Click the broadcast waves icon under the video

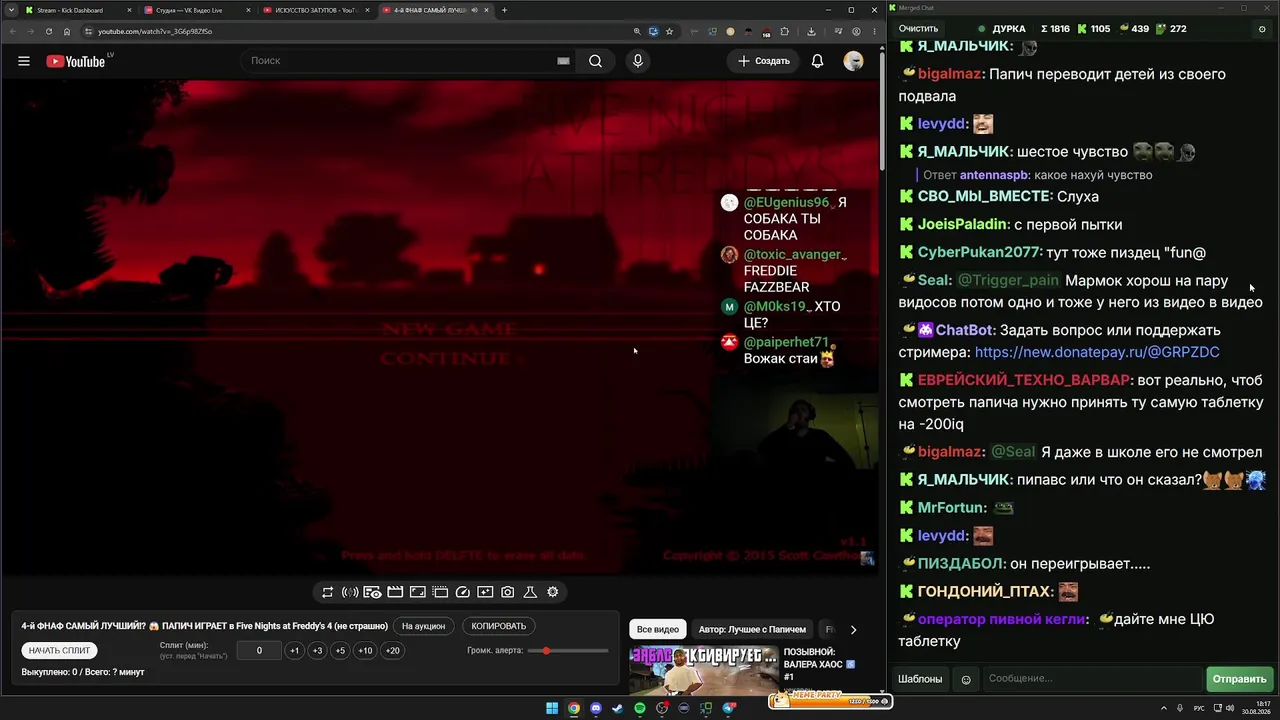350,592
